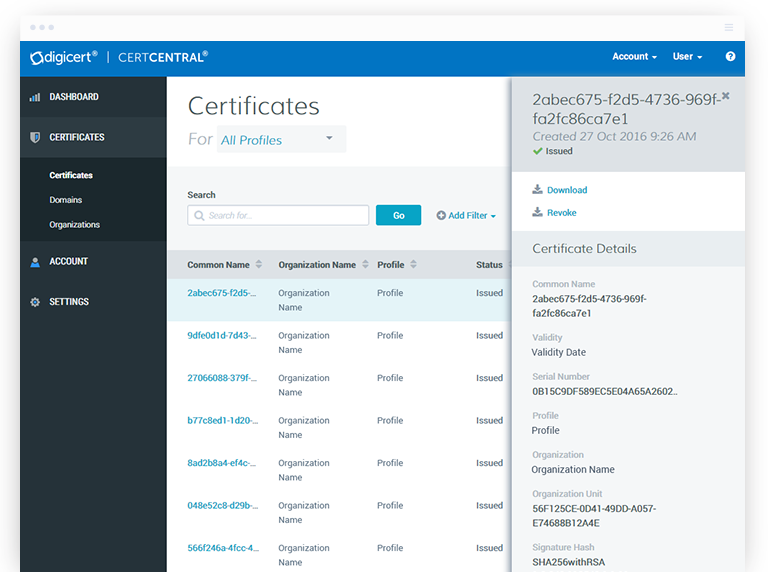Viewport: 768px width, 572px height.
Task: Open certificate 27066088-379f link
Action: pos(222,378)
